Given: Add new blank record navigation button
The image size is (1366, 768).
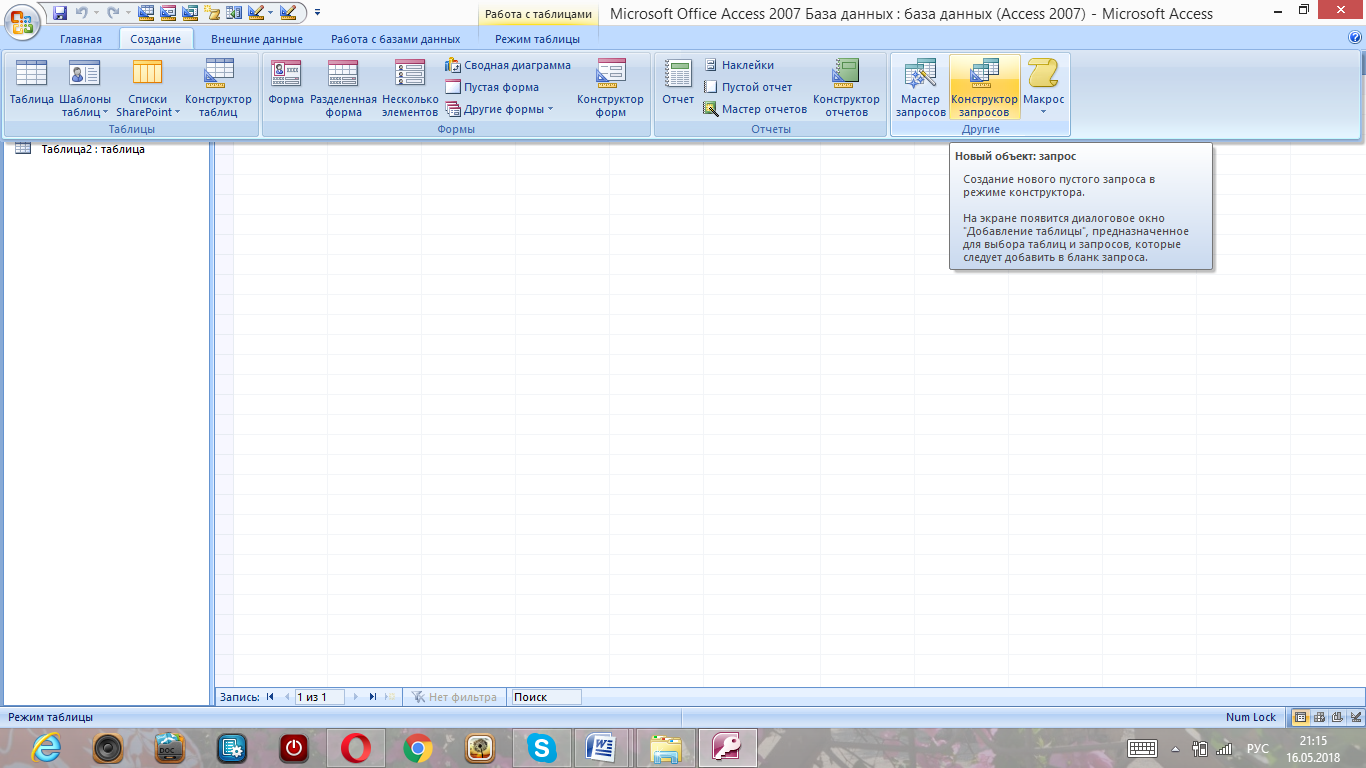Looking at the screenshot, I should 389,697.
